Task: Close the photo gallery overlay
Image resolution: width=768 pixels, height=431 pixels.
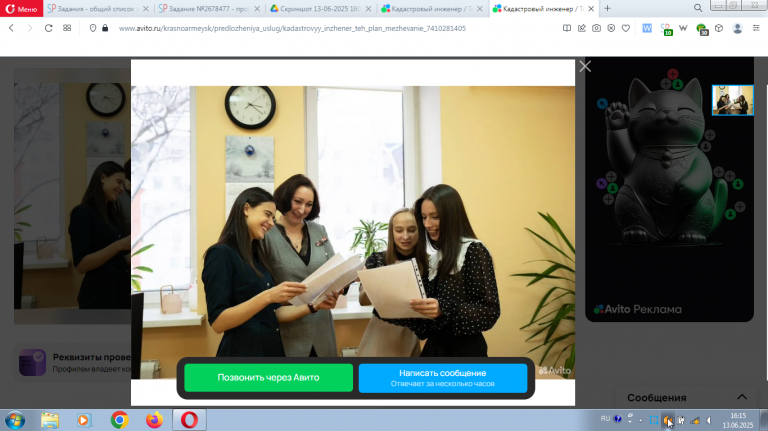Action: pos(585,66)
